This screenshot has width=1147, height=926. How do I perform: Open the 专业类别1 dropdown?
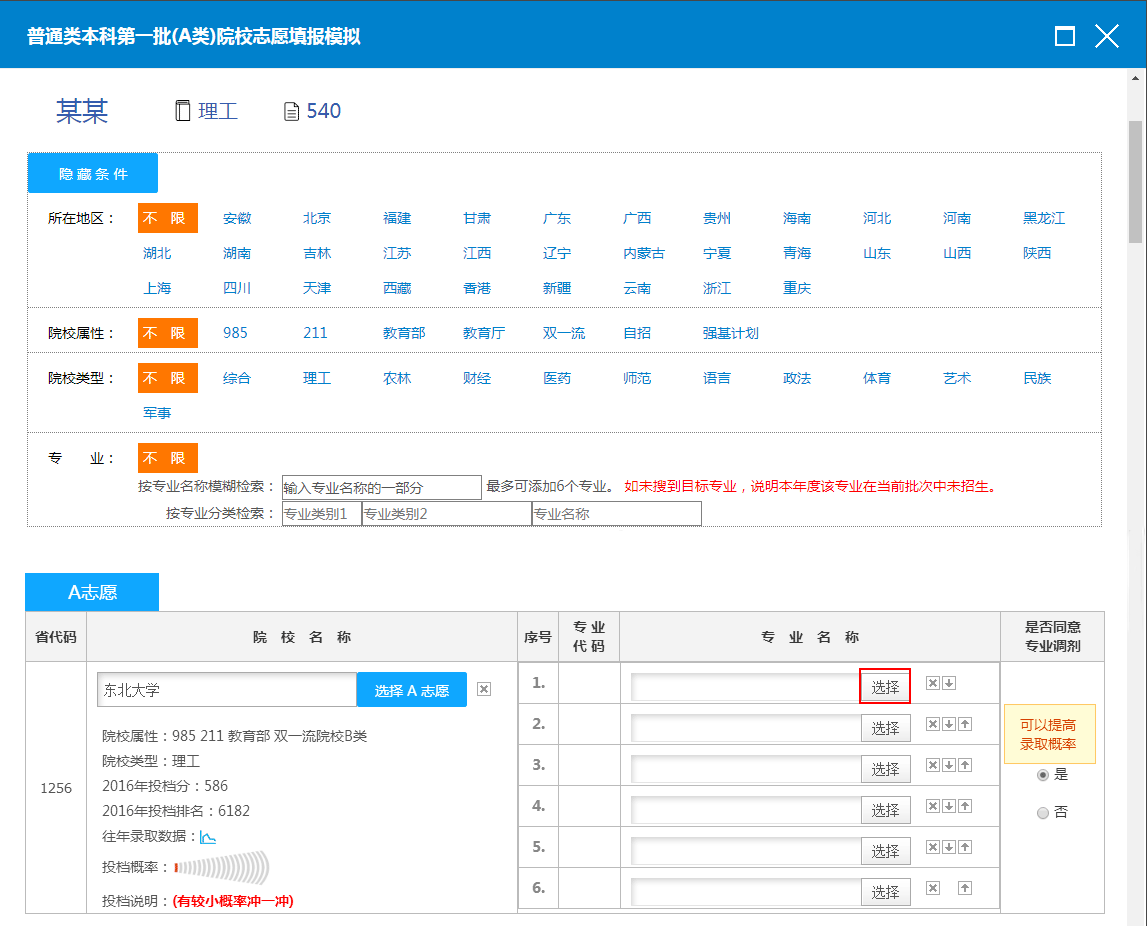[x=321, y=514]
